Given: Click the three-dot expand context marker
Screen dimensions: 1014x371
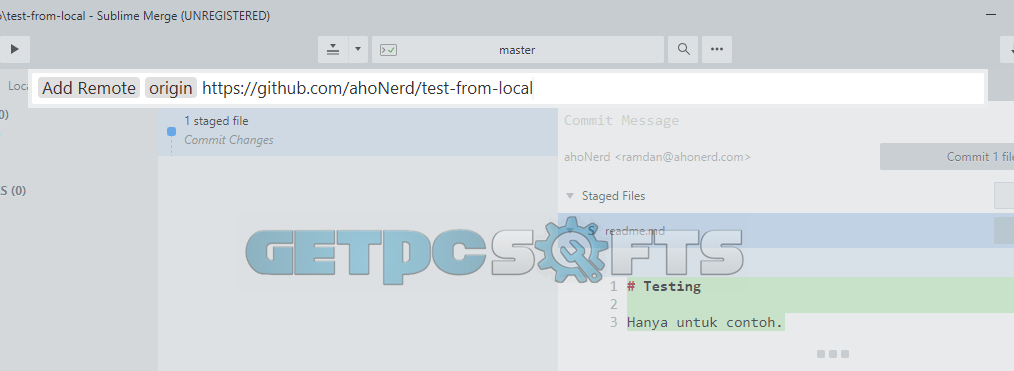Looking at the screenshot, I should click(832, 354).
